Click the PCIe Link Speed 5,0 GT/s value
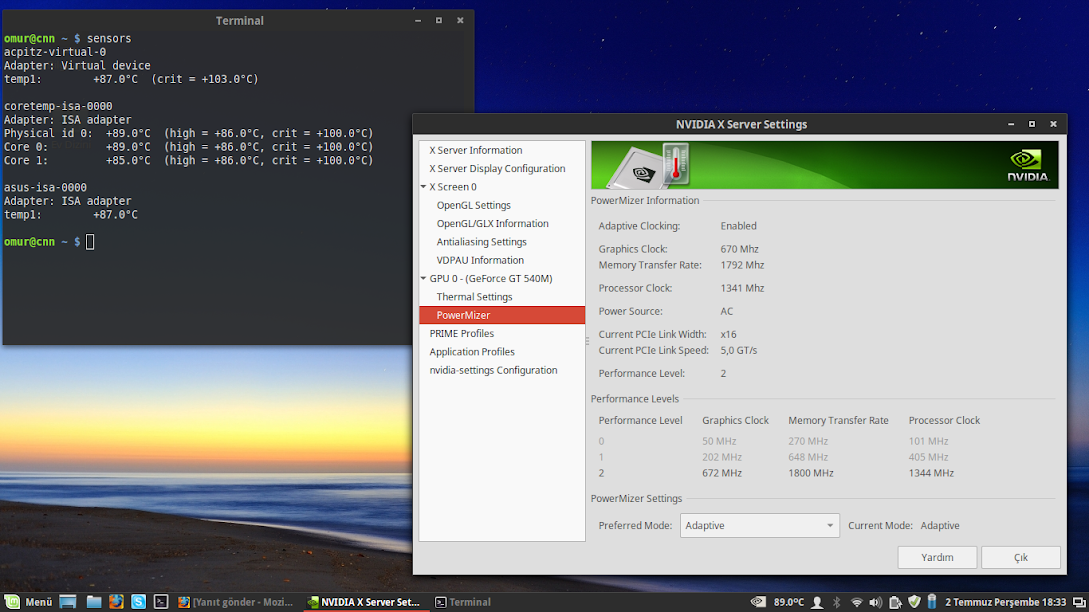This screenshot has width=1089, height=612. pos(738,350)
